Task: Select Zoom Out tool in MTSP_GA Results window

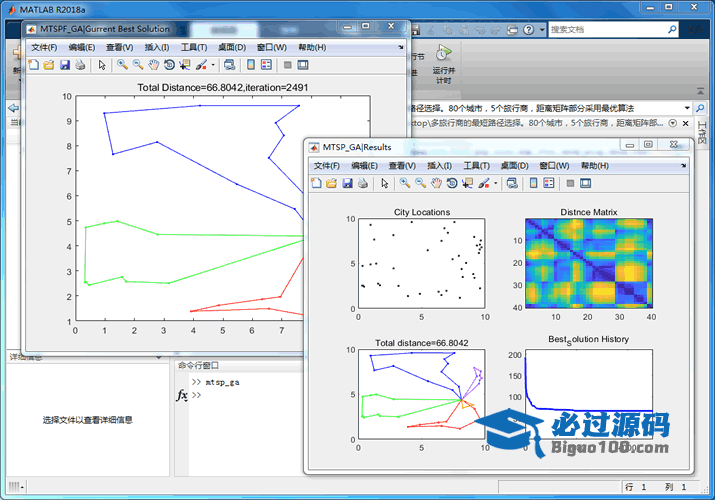Action: (420, 183)
